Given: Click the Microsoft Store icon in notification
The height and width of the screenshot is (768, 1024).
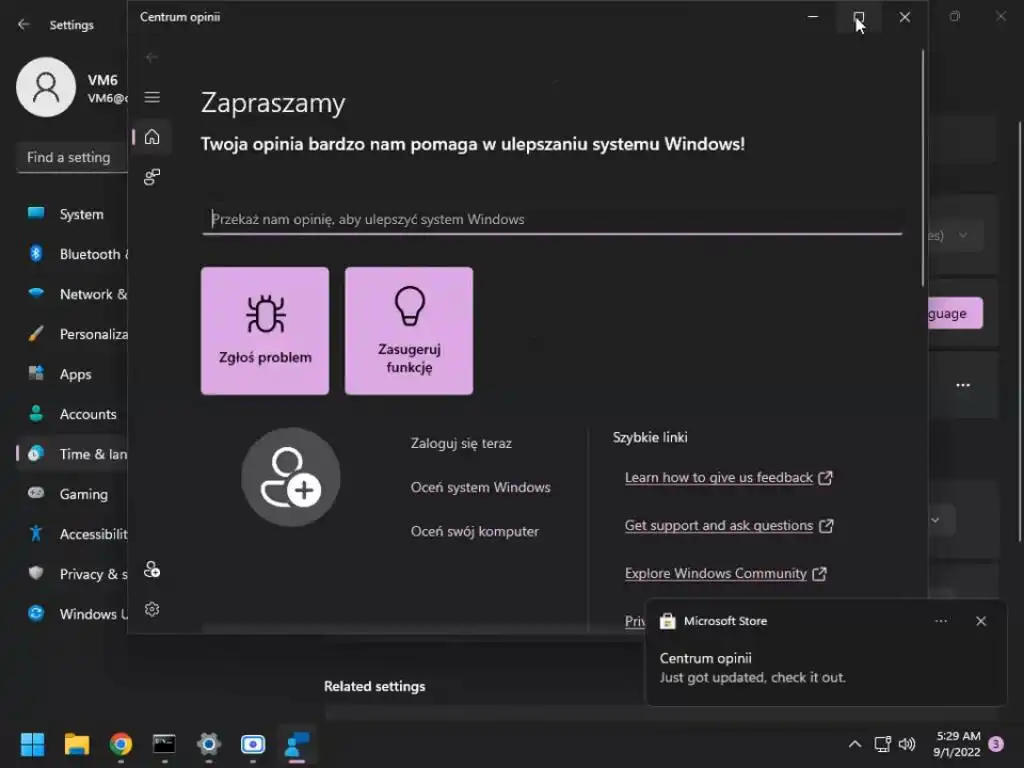Looking at the screenshot, I should click(x=667, y=621).
